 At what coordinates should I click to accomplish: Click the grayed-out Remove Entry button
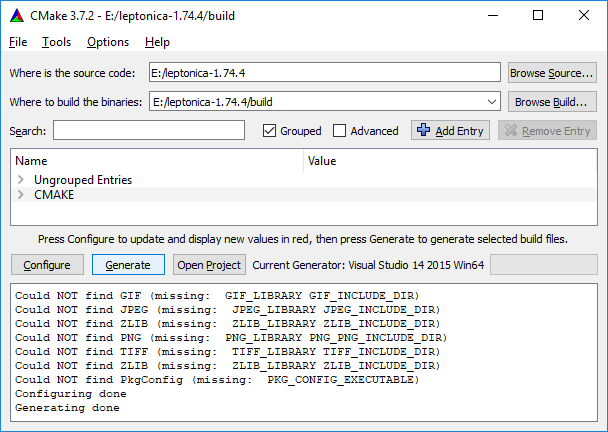click(x=547, y=130)
